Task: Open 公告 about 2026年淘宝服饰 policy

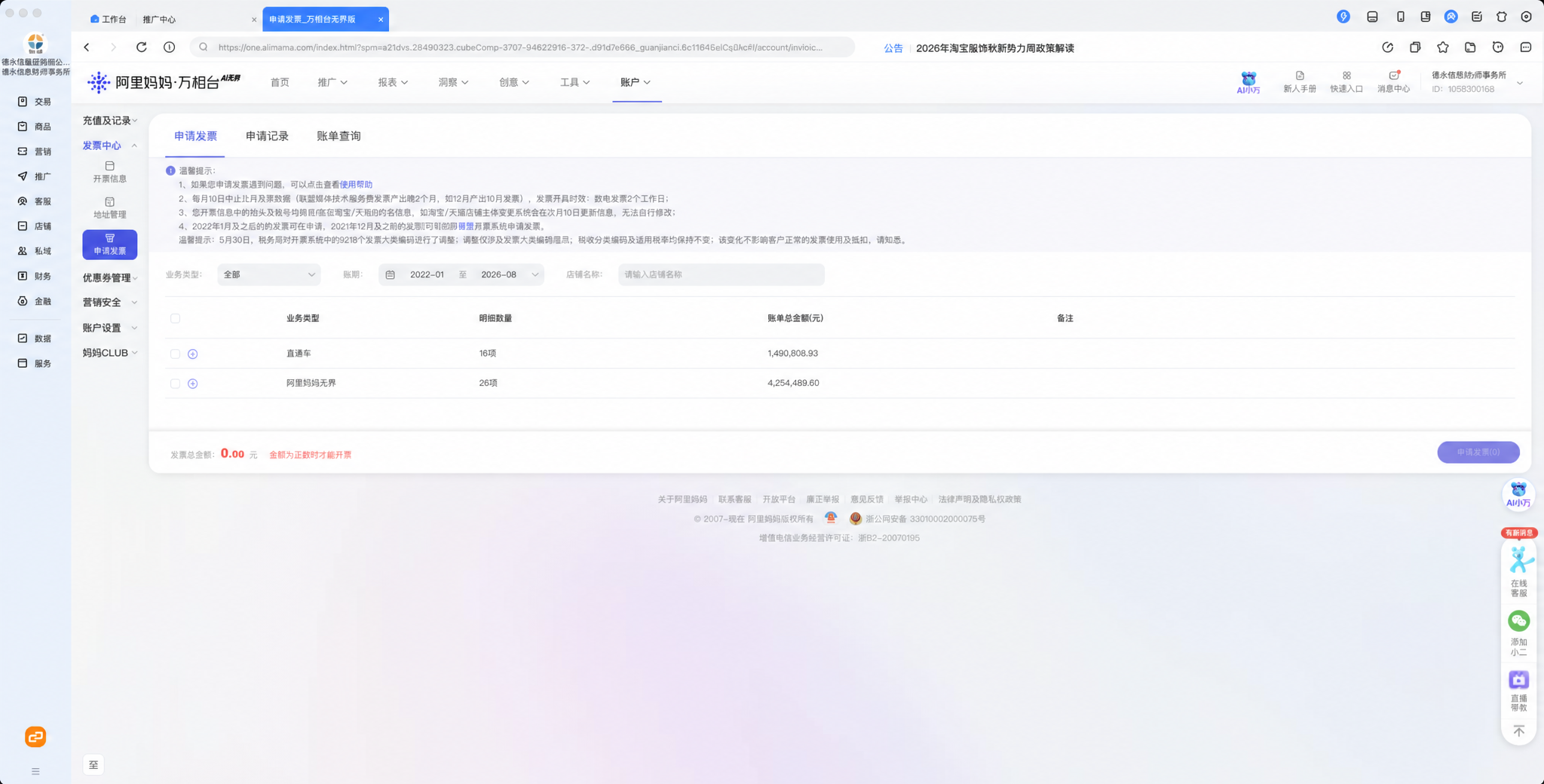Action: click(979, 47)
